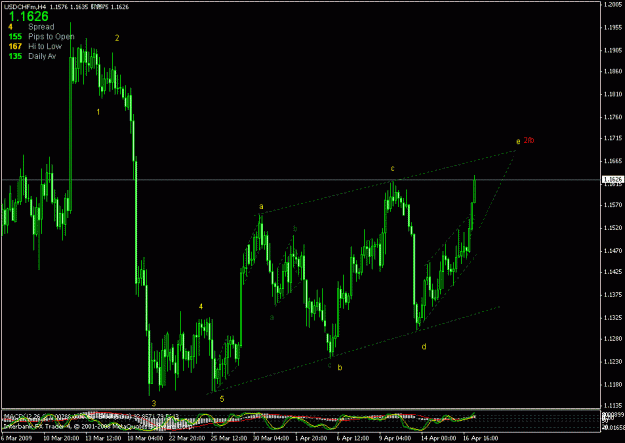625x443 pixels.
Task: Click the 22 Mar 20:00 time axis label
Action: (186, 438)
